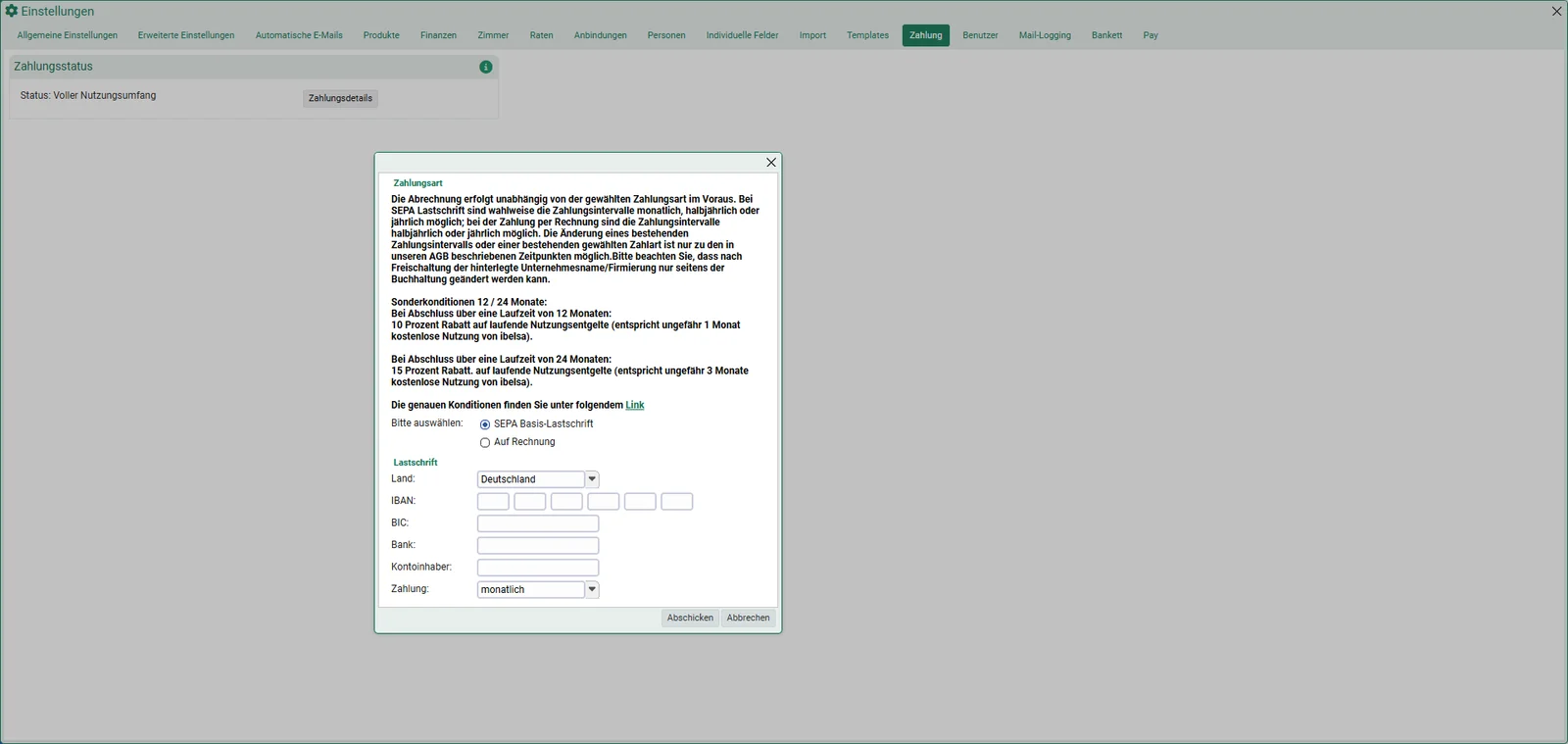Click the active Zahlung tab
The height and width of the screenshot is (744, 1568).
click(926, 35)
